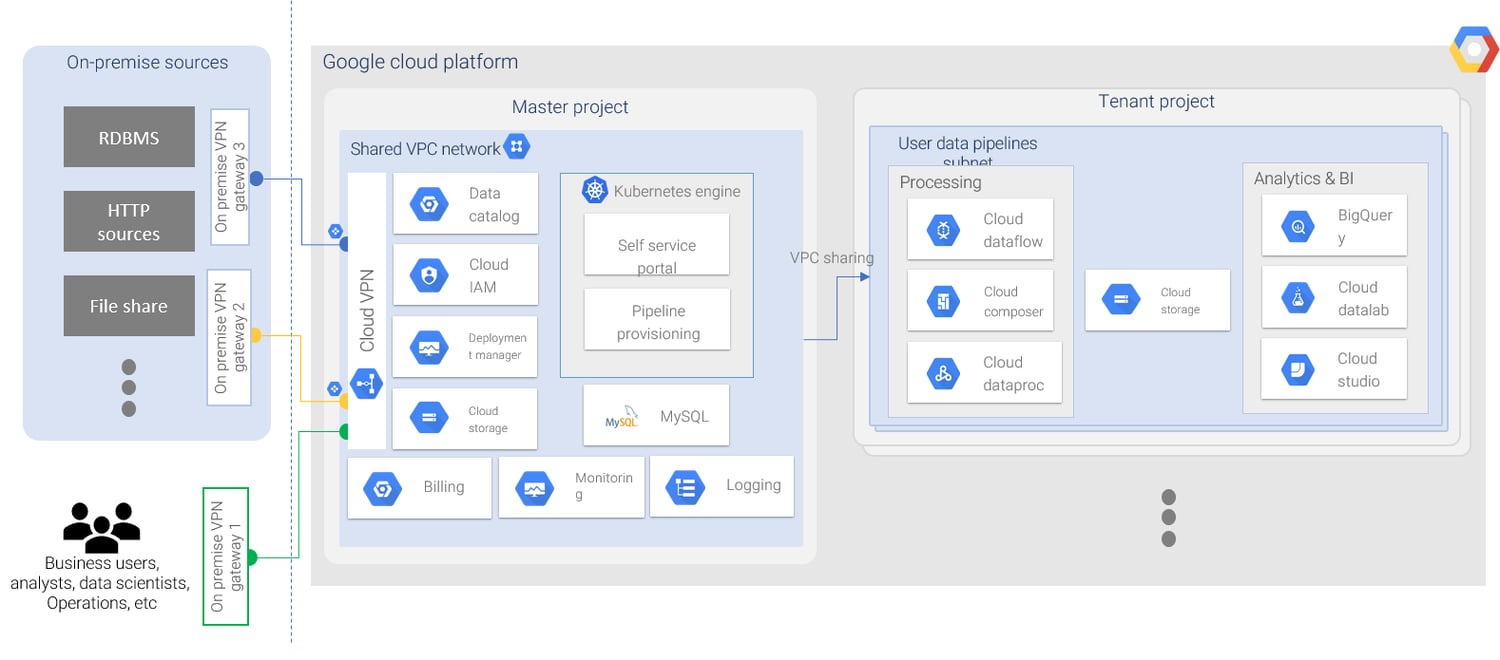Screen dimensions: 1500x660
Task: Toggle the blue connector dot on On premise VPN gateway 3
Action: click(258, 180)
